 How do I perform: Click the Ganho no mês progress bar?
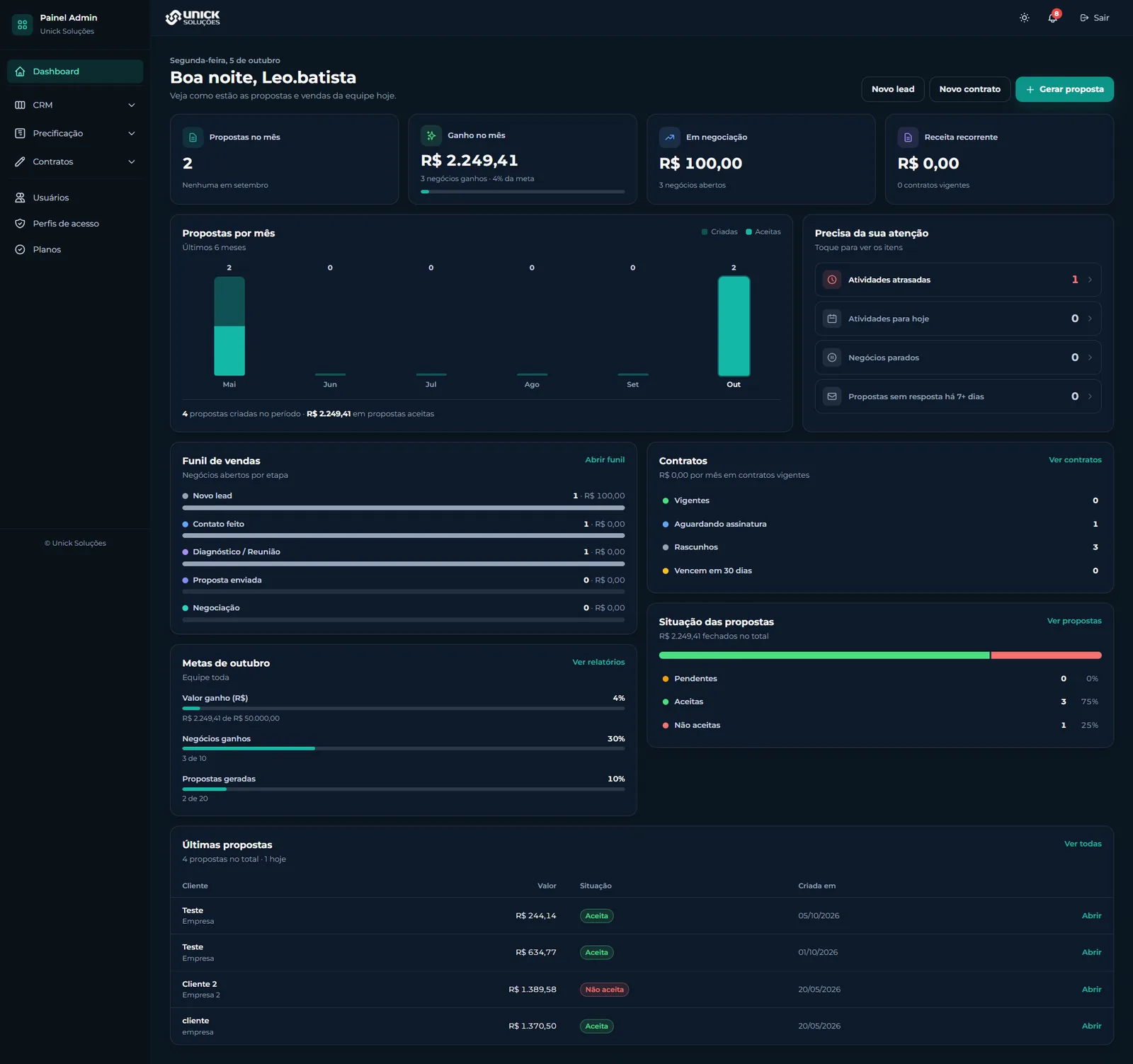pos(523,191)
